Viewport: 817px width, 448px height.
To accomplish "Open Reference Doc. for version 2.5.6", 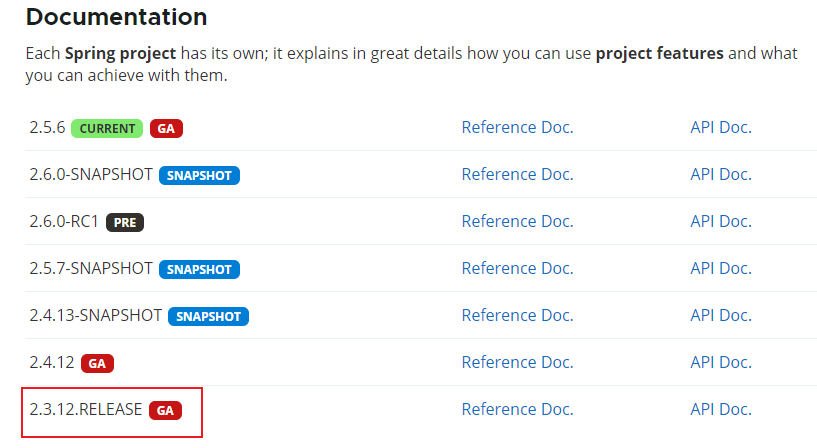I will pos(517,128).
